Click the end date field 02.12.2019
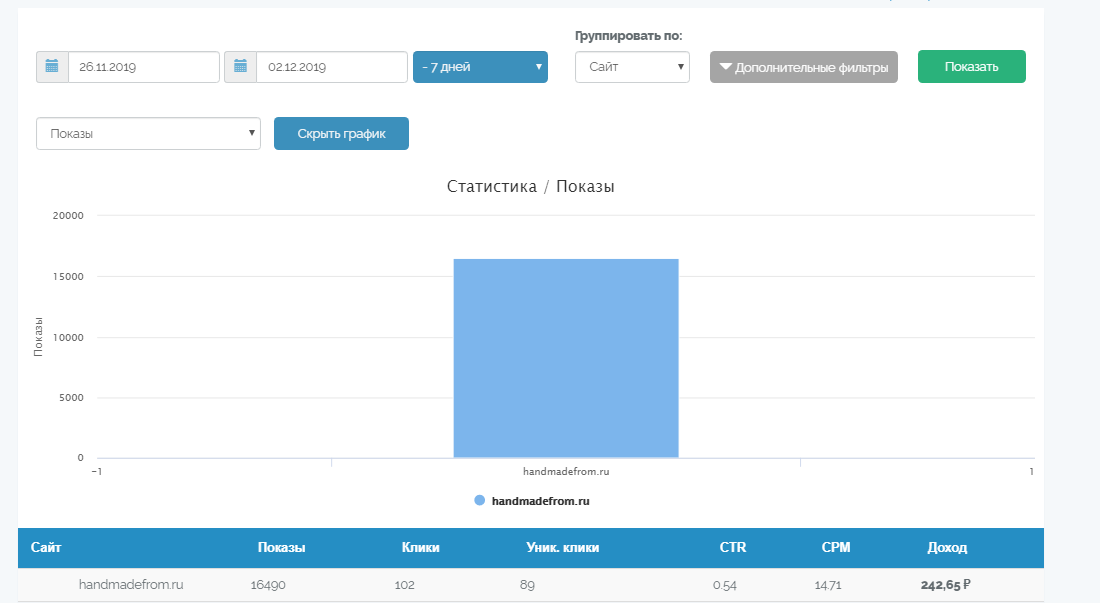Screen dimensions: 1100x603 point(332,67)
